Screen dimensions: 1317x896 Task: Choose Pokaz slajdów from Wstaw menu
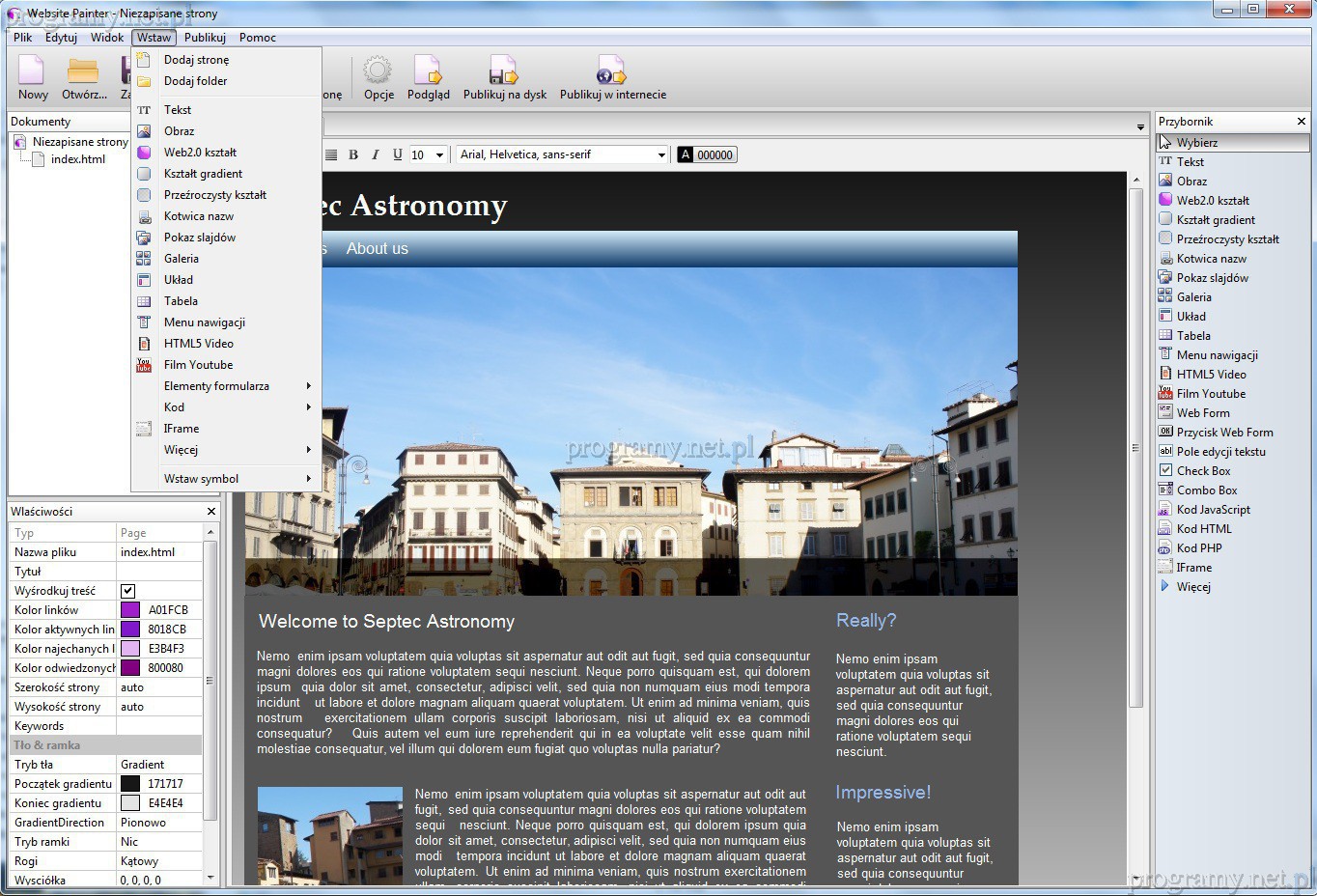tap(200, 238)
